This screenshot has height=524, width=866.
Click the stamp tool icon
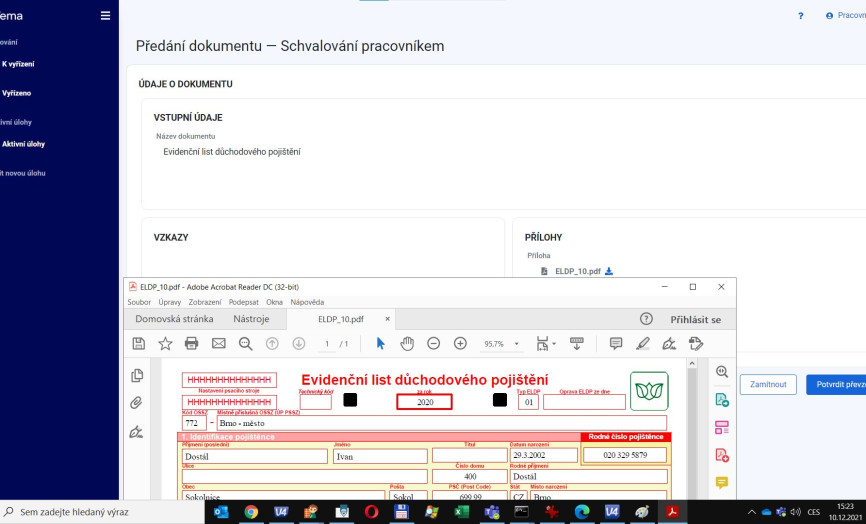[696, 343]
